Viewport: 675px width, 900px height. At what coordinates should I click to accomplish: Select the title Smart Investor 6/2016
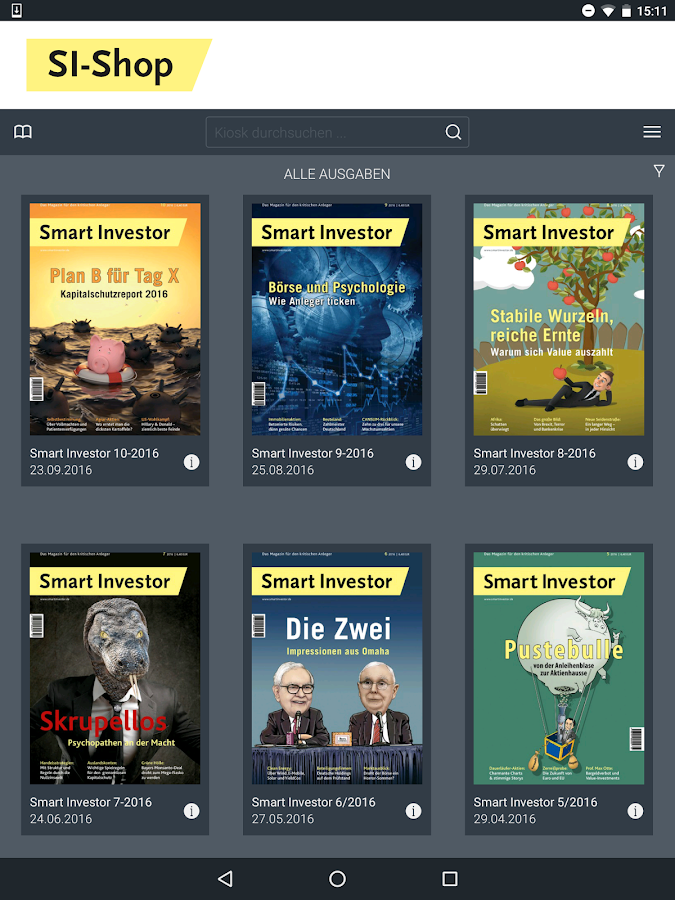[313, 802]
